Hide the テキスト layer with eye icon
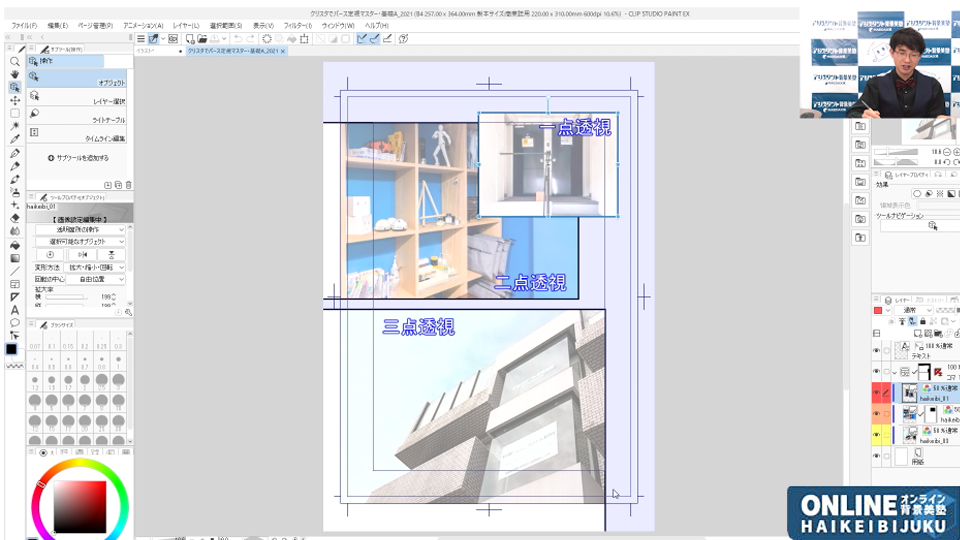Image resolution: width=960 pixels, height=540 pixels. click(x=877, y=350)
